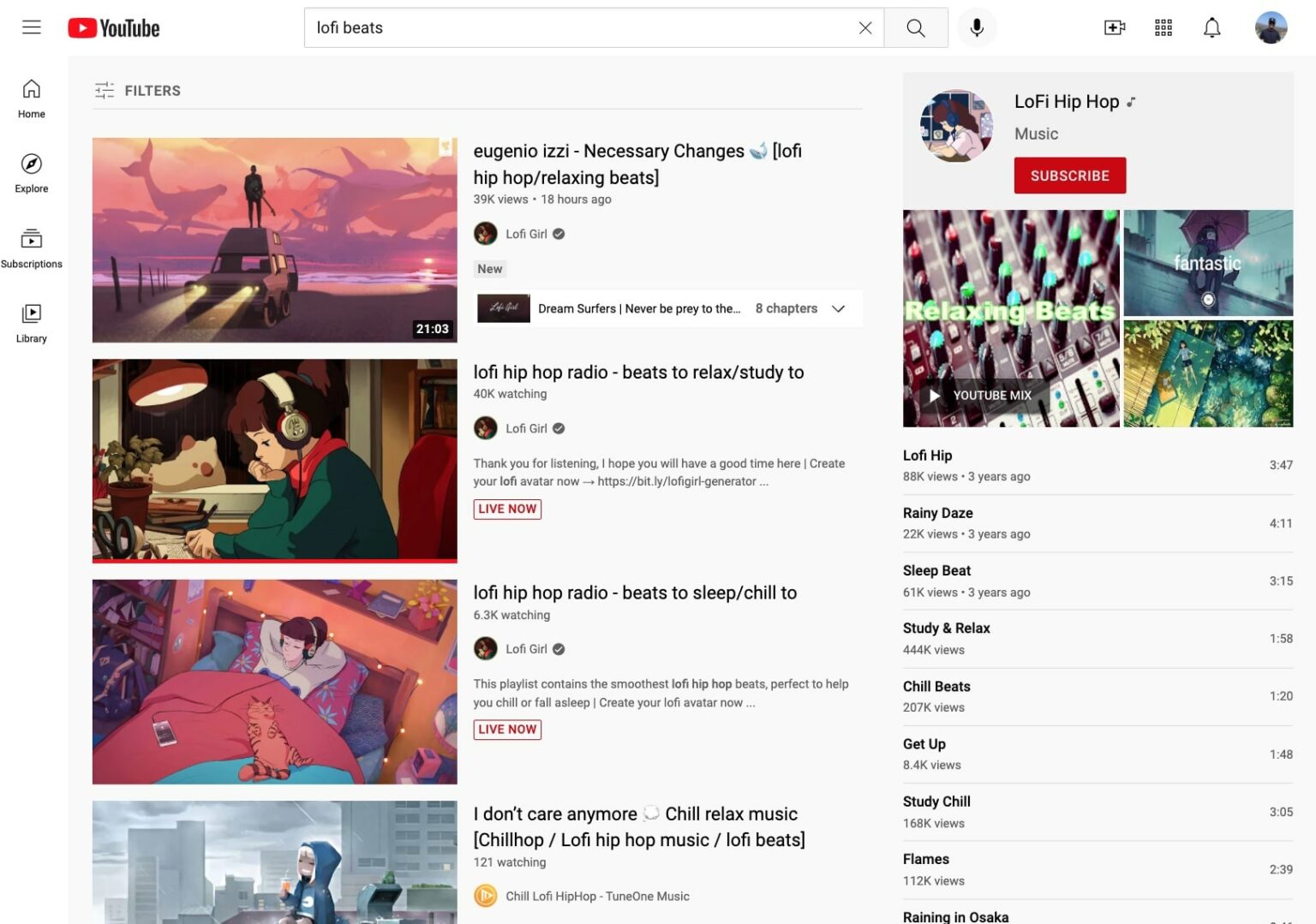
Task: Open notifications via the bell icon
Action: 1212,27
